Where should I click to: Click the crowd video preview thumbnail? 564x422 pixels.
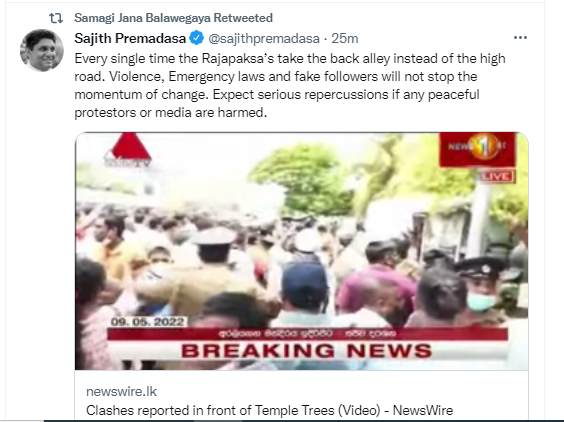click(x=301, y=251)
